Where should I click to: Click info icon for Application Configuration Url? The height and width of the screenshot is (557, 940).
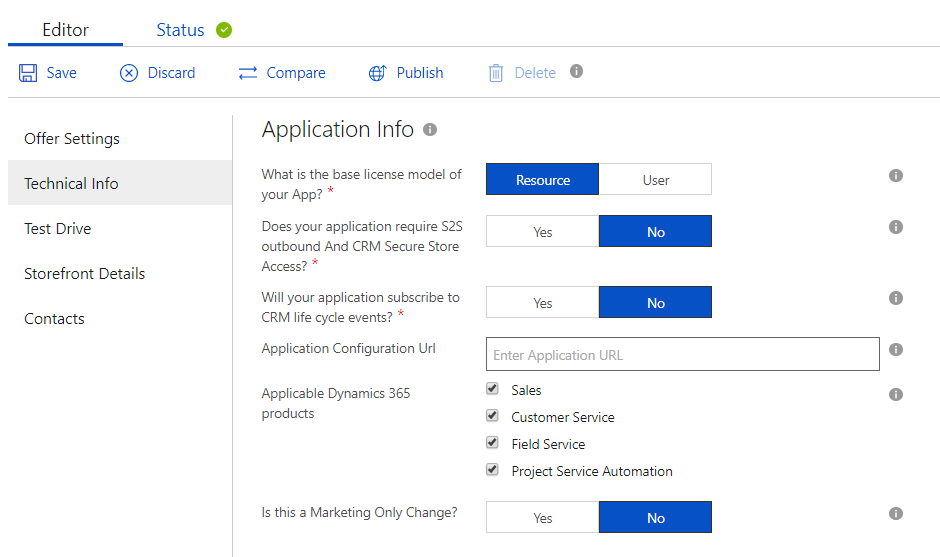[896, 350]
